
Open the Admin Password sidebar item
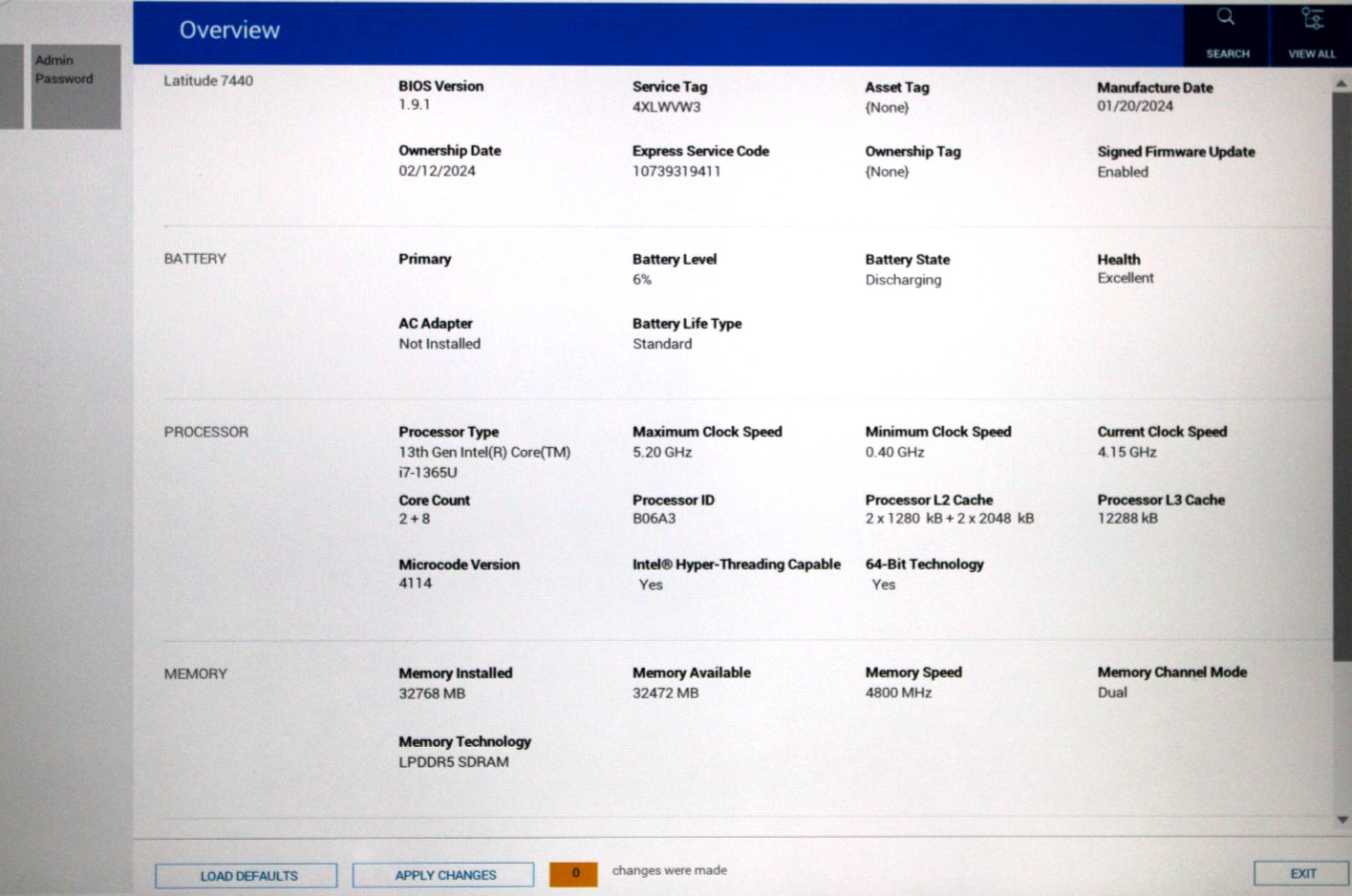[75, 86]
